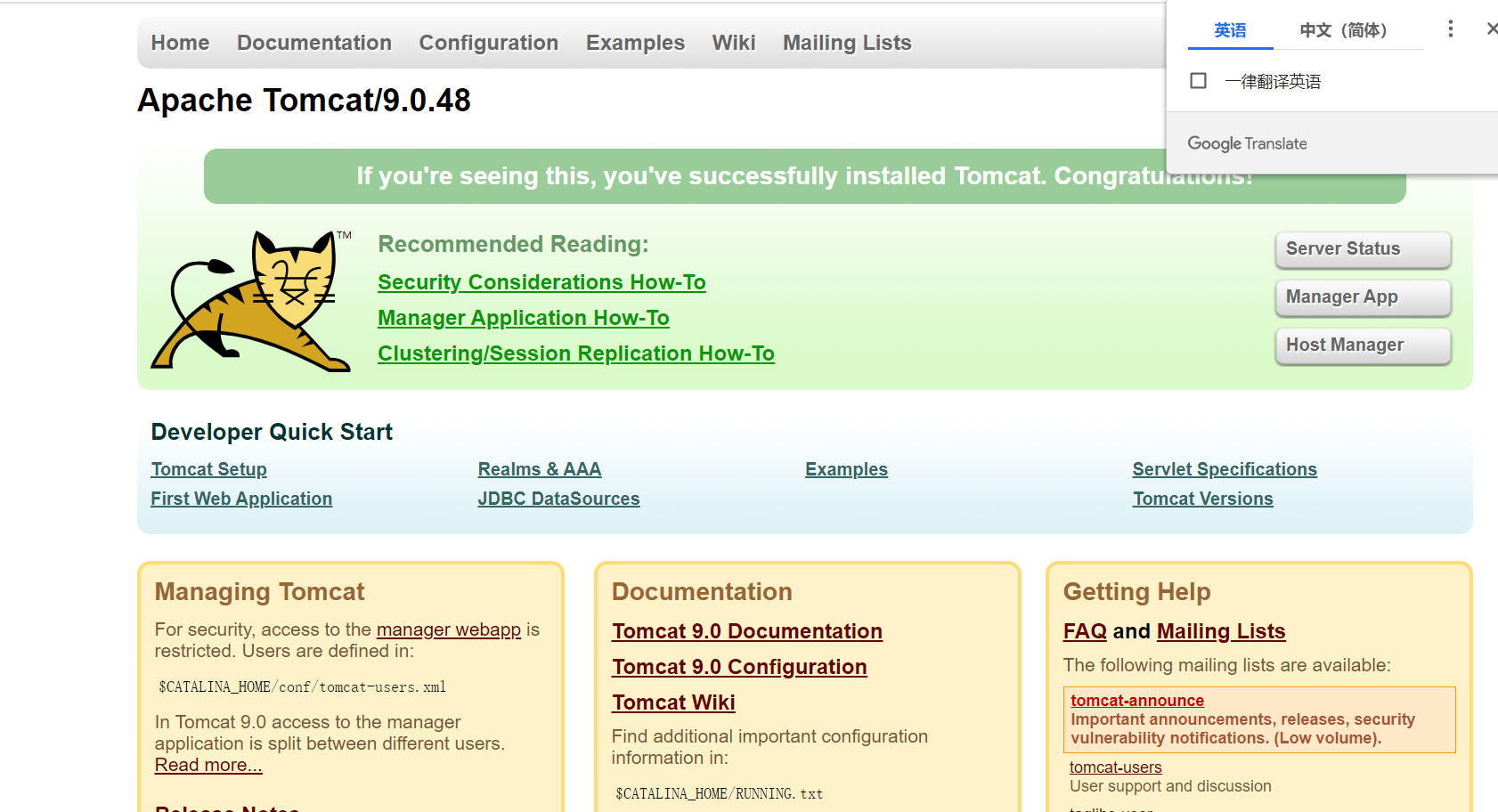Tick the always translate English checkbox
Image resolution: width=1498 pixels, height=812 pixels.
[x=1199, y=81]
